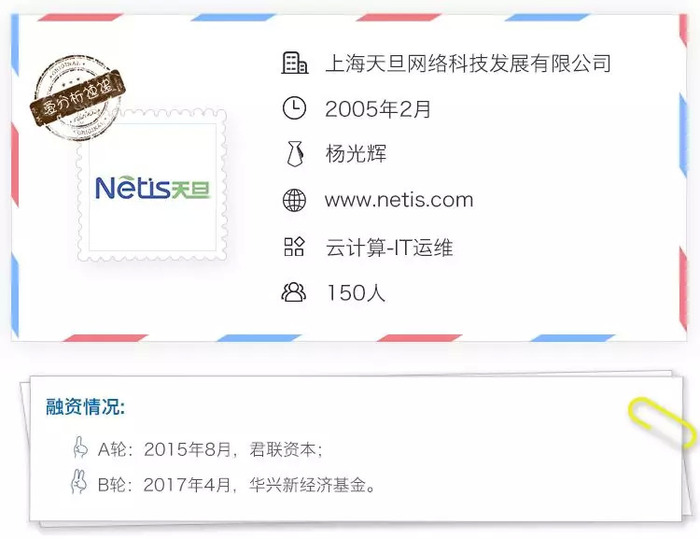The width and height of the screenshot is (700, 539).
Task: Select company name 上海天旦网络科技发展有限公司
Action: (x=468, y=63)
